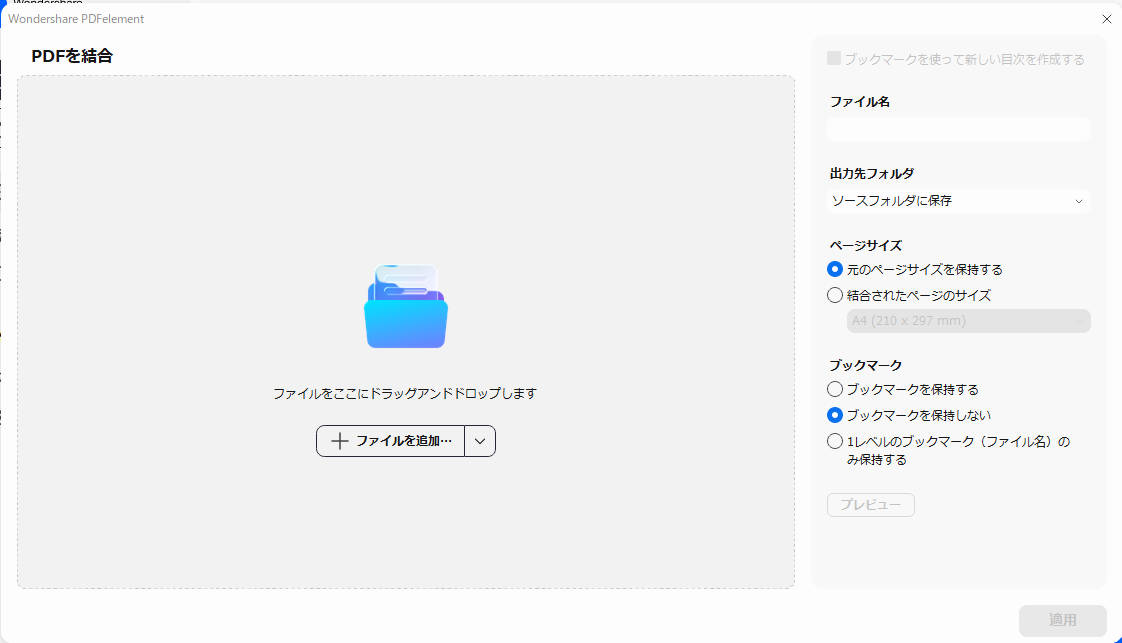1122x643 pixels.
Task: Click the Wondershare PDFelement title text
Action: [76, 19]
